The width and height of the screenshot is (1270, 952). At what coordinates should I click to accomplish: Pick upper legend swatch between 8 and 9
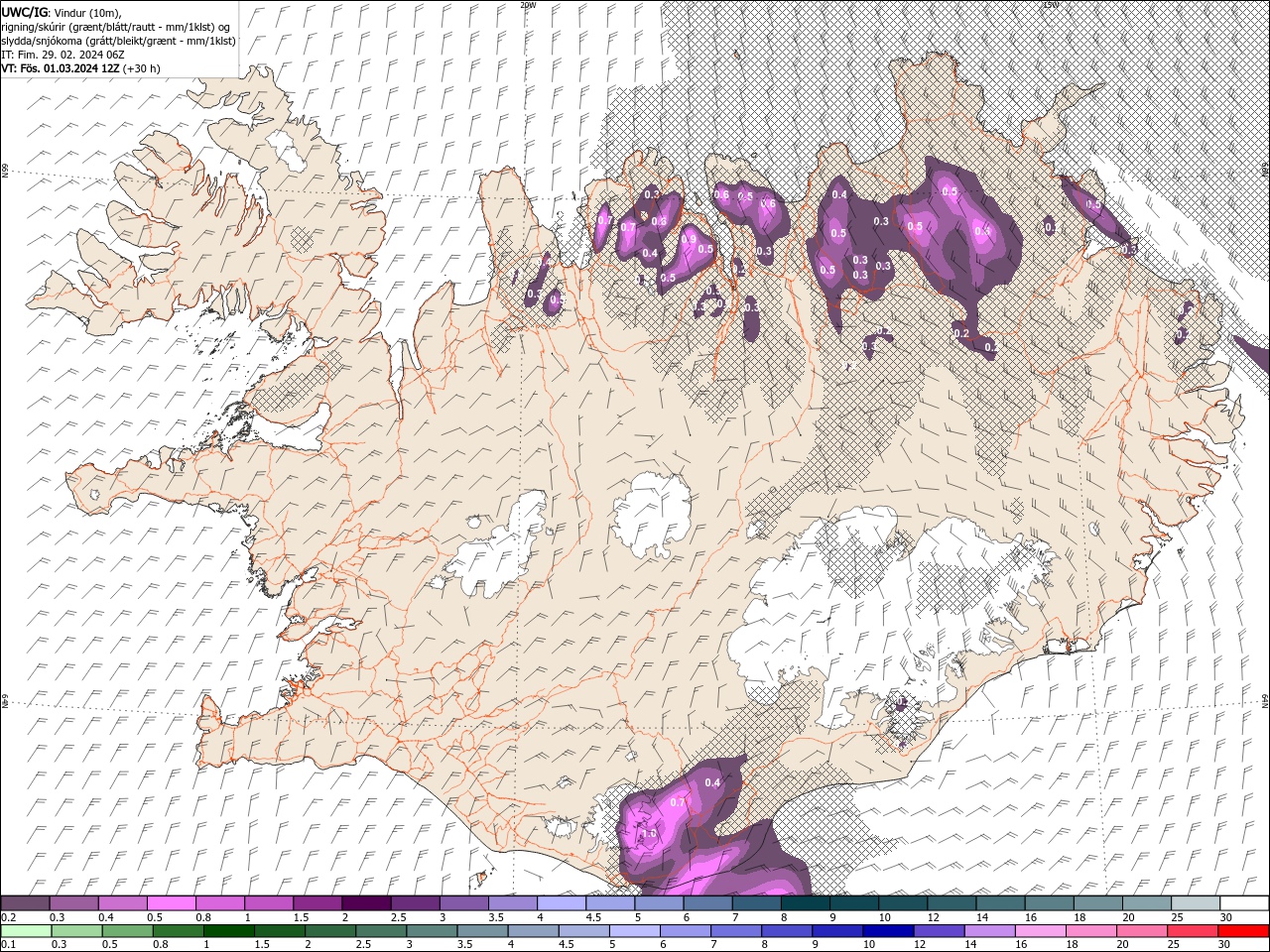805,903
